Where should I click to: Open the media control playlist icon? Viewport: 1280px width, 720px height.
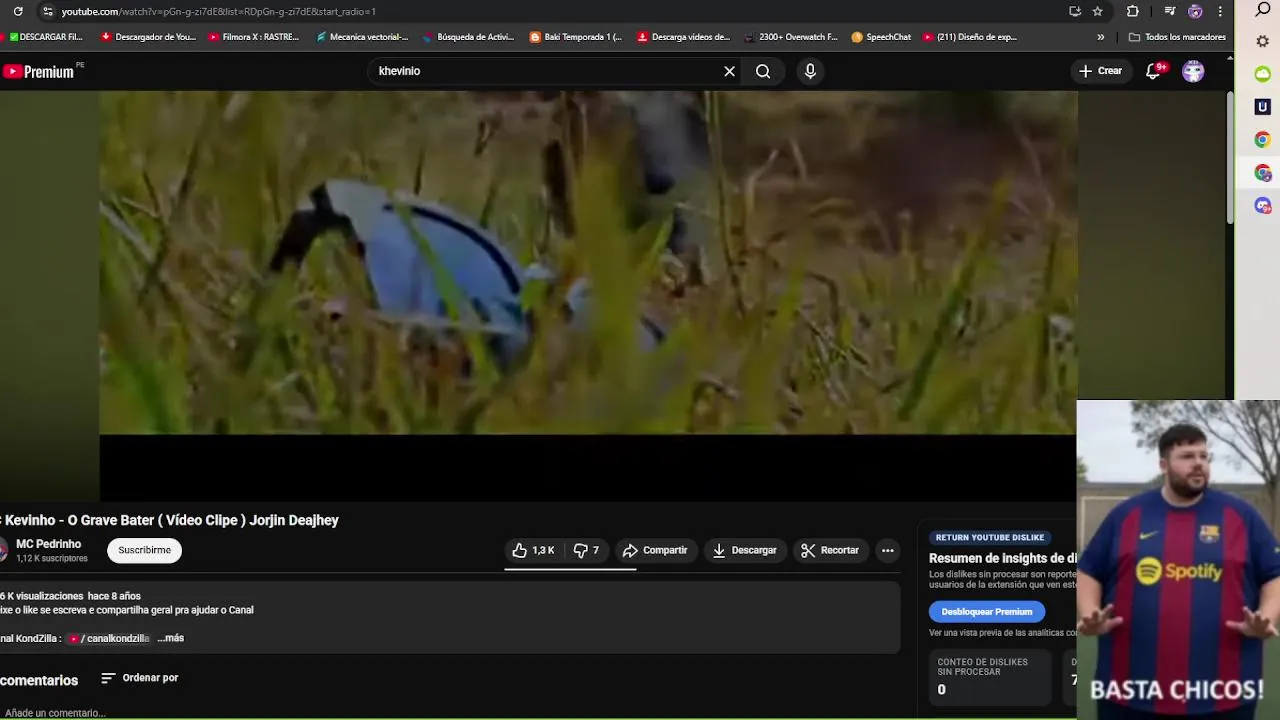1170,11
